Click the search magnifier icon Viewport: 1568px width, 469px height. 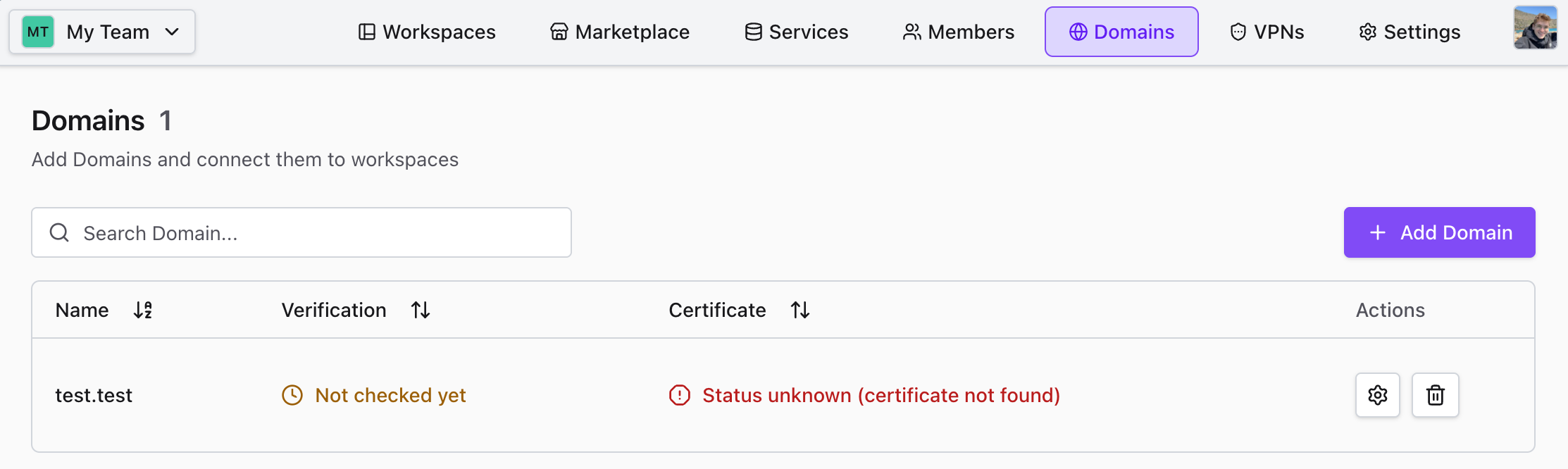tap(60, 232)
